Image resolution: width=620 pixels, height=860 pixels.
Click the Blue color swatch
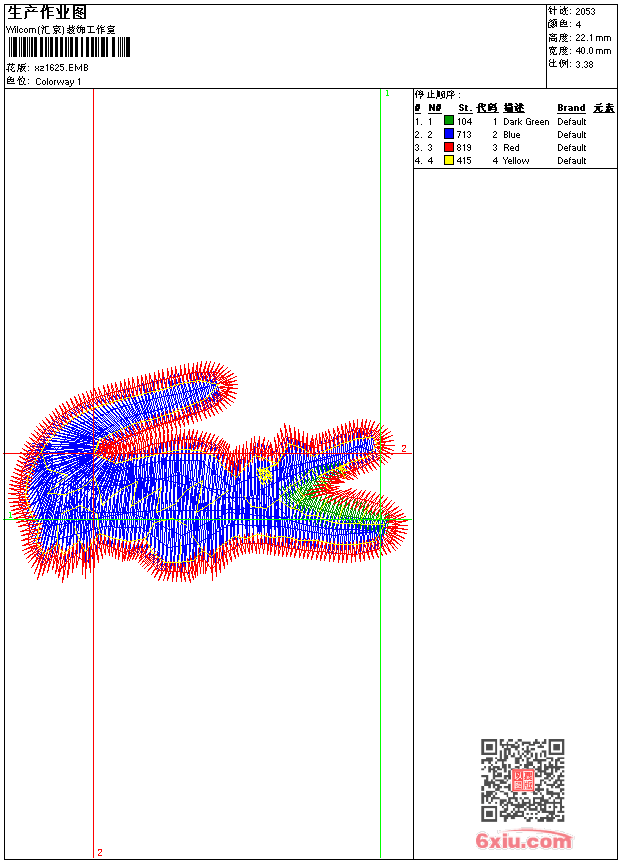(x=449, y=134)
